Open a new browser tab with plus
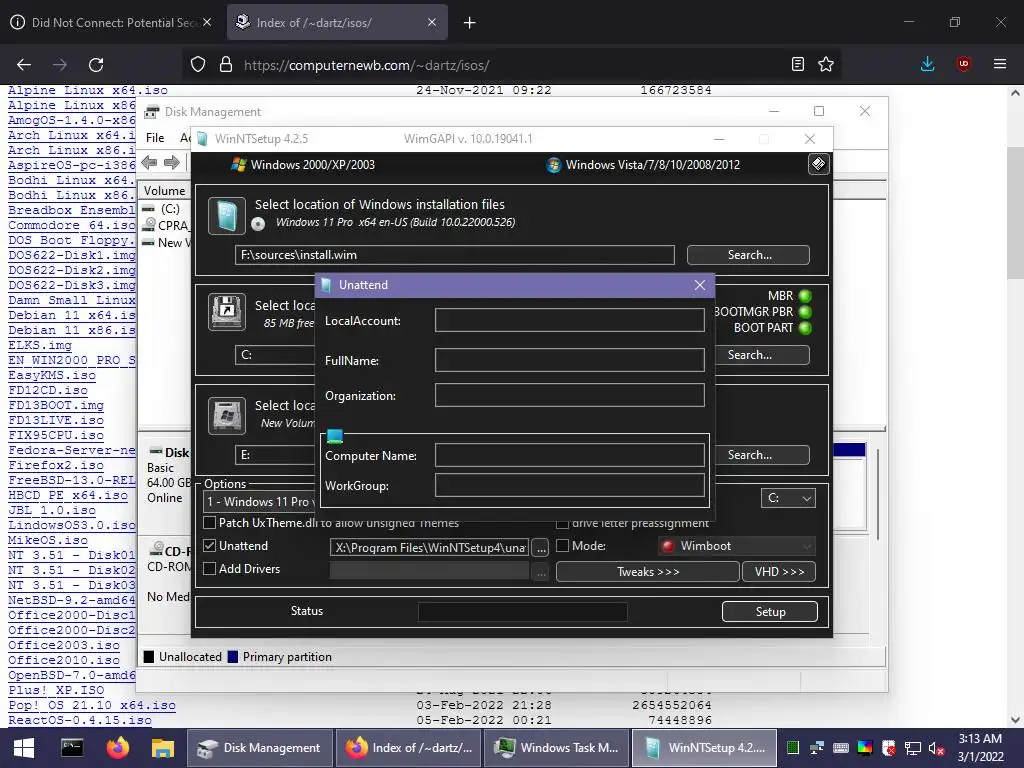 (x=470, y=23)
